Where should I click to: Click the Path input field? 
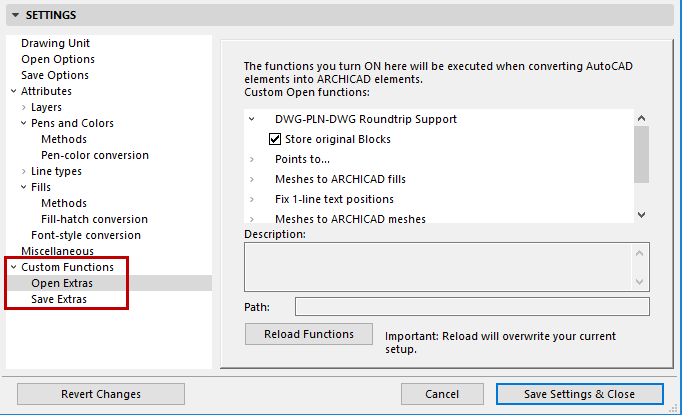click(x=472, y=306)
